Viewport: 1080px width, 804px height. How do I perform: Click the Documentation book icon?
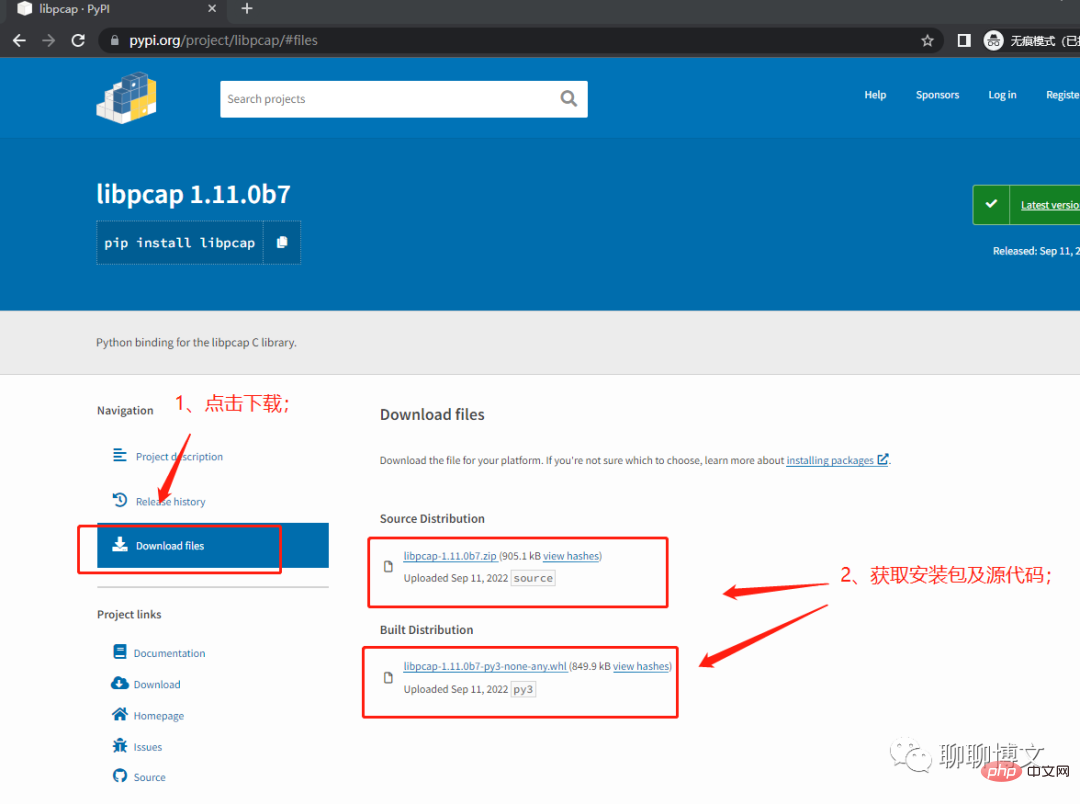pyautogui.click(x=120, y=652)
